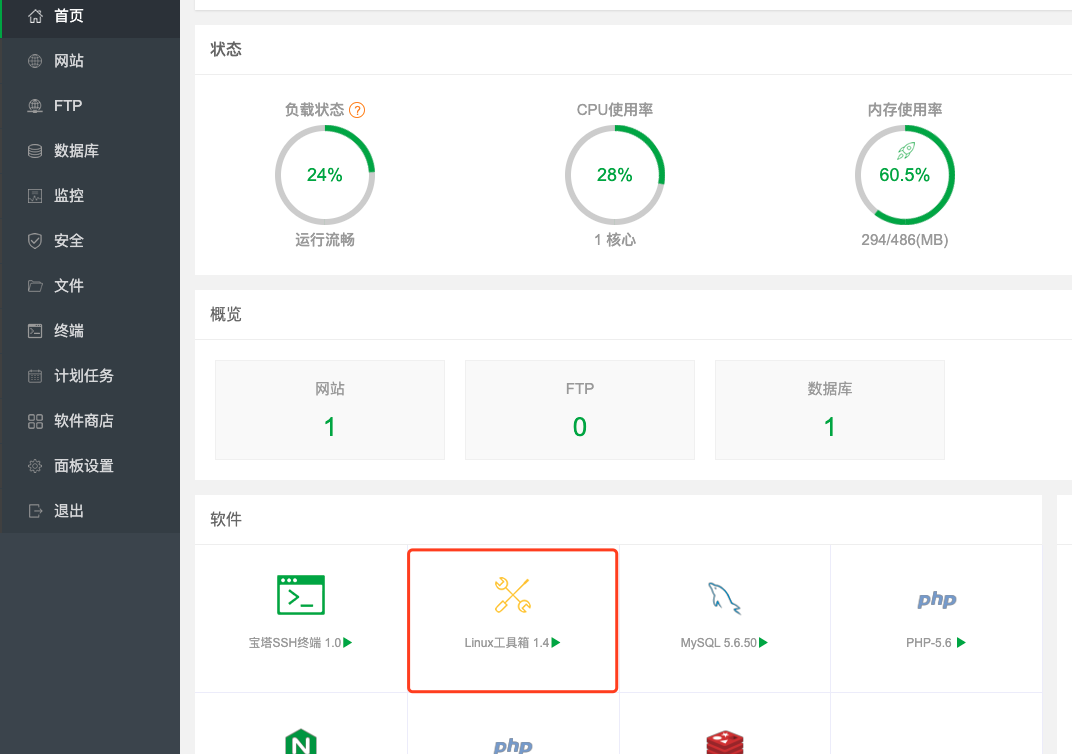This screenshot has height=754, width=1072.
Task: Click the shield icon beside 安全
Action: pos(35,241)
